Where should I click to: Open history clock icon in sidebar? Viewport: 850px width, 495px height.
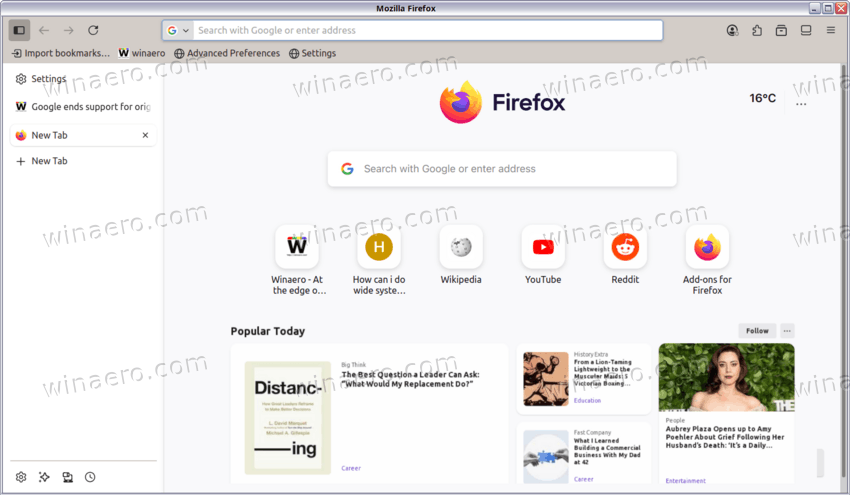pos(90,477)
